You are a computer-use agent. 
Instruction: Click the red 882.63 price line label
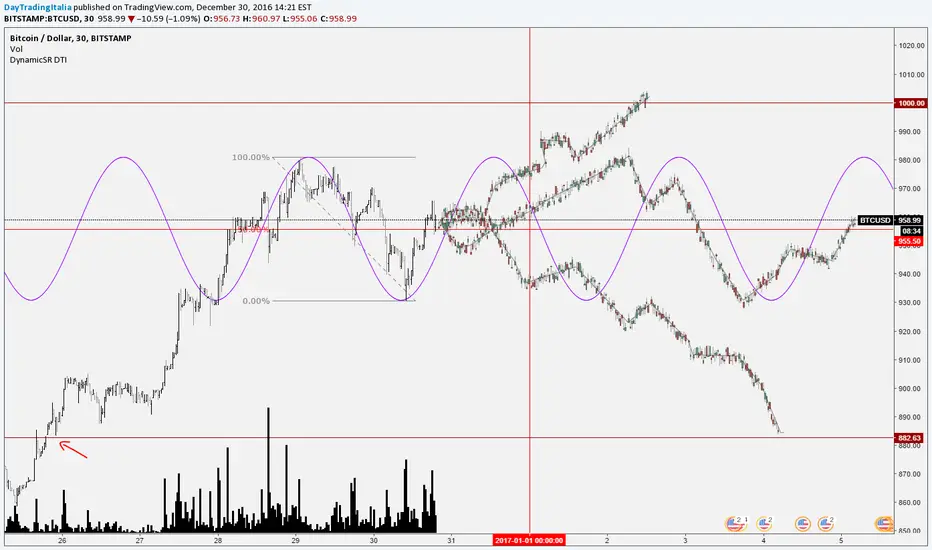909,438
